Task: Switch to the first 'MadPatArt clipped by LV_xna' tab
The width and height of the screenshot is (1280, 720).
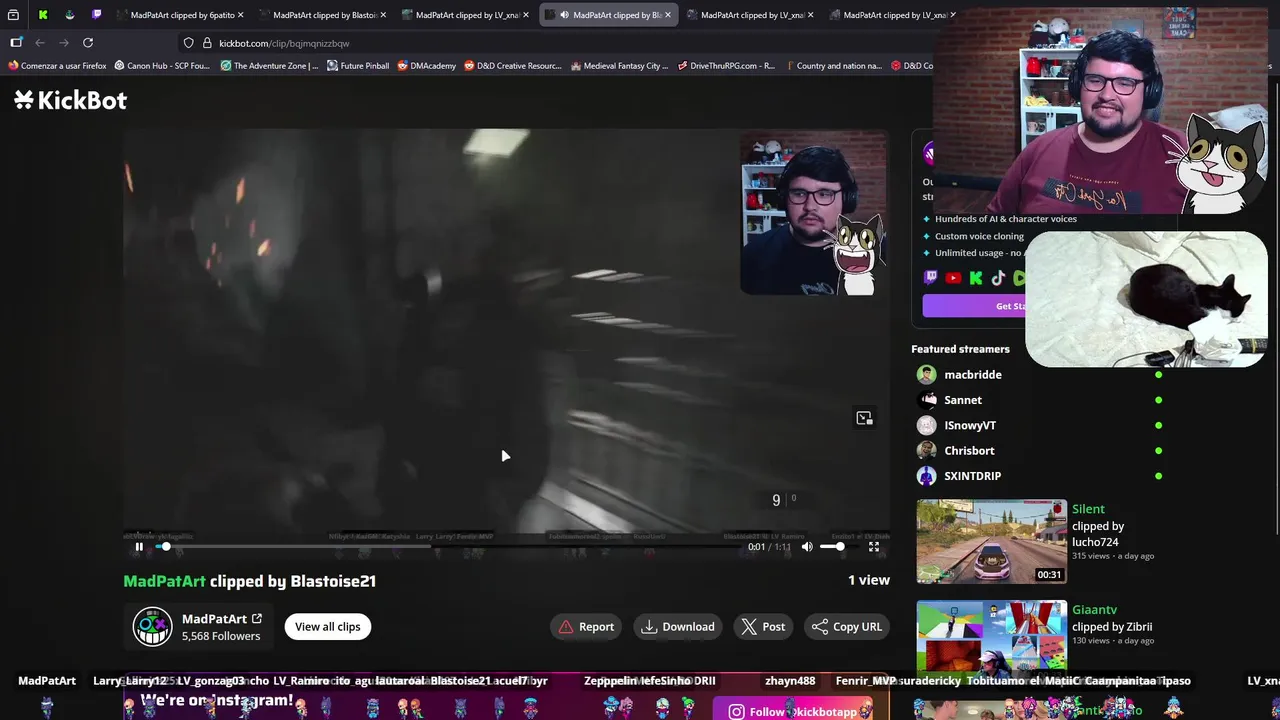Action: click(x=468, y=15)
